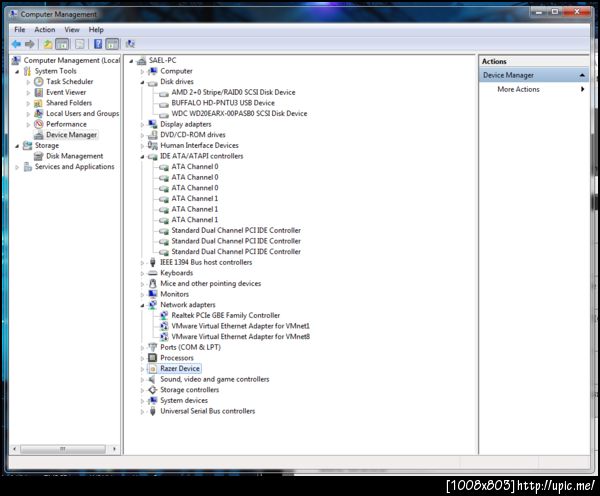Click the Local Users and Groups icon
The width and height of the screenshot is (600, 496).
tap(39, 114)
